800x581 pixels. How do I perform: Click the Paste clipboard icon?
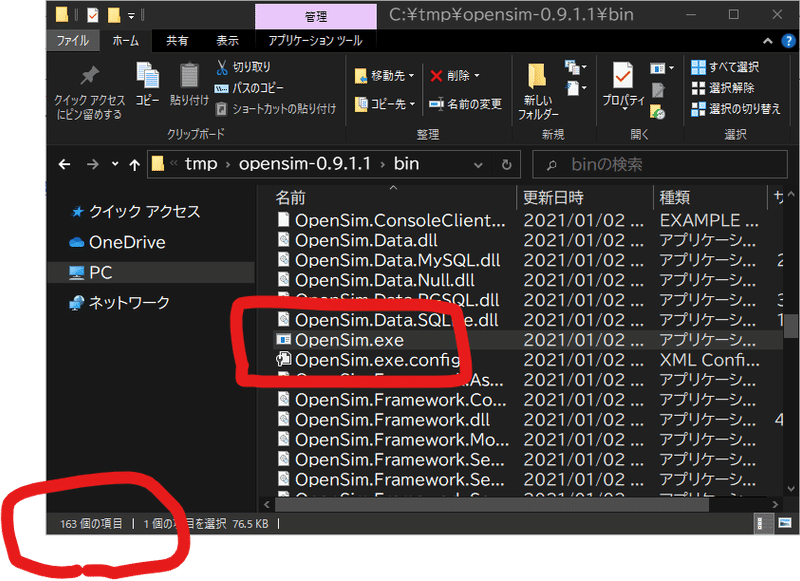(x=189, y=75)
